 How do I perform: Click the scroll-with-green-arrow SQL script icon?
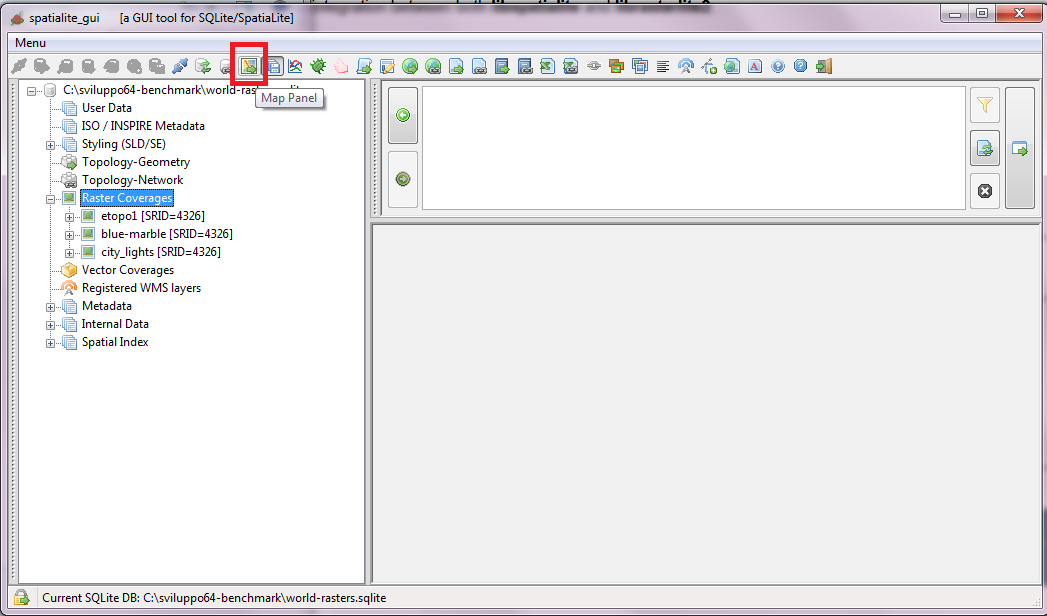[364, 66]
